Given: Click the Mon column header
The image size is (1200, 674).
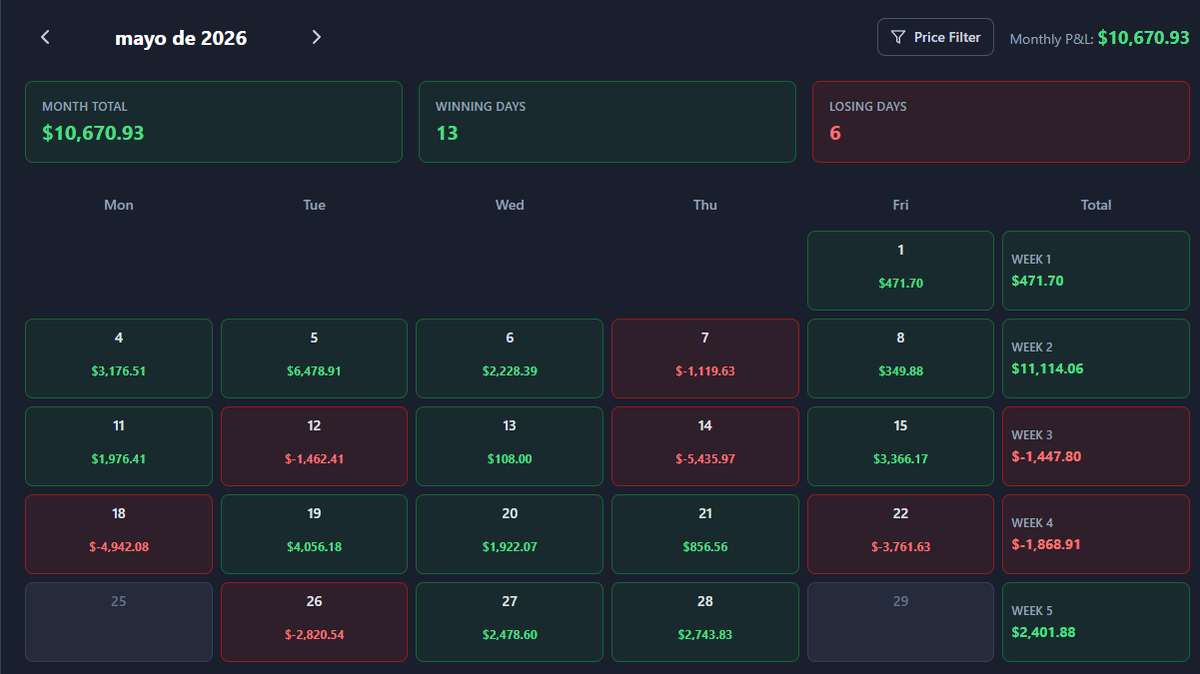Looking at the screenshot, I should tap(119, 205).
